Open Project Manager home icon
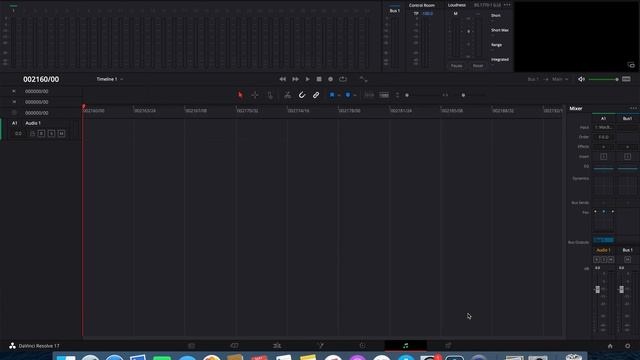The image size is (640, 360). click(610, 346)
